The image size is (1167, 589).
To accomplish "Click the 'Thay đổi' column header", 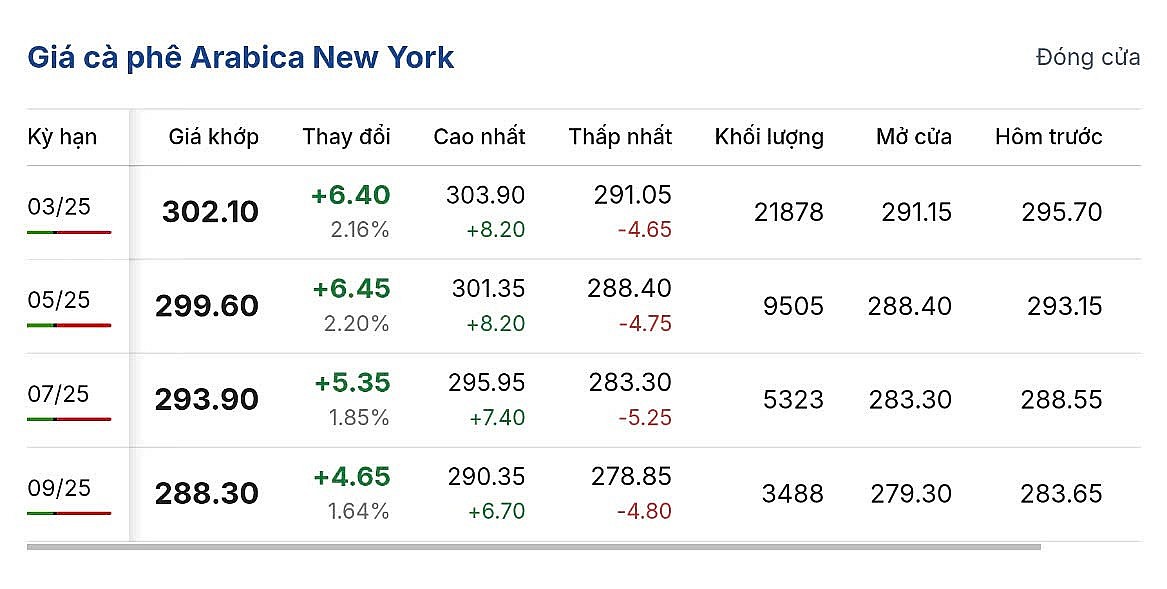I will tap(346, 137).
